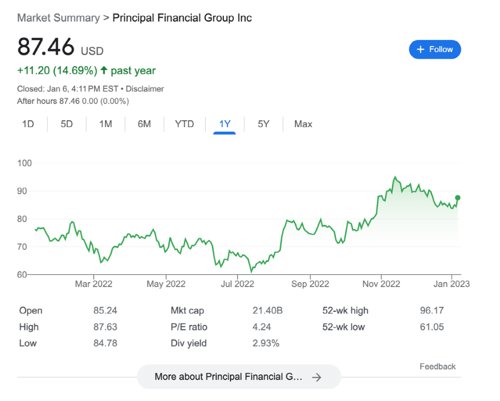Click the Feedback link
The width and height of the screenshot is (500, 401).
click(x=437, y=366)
